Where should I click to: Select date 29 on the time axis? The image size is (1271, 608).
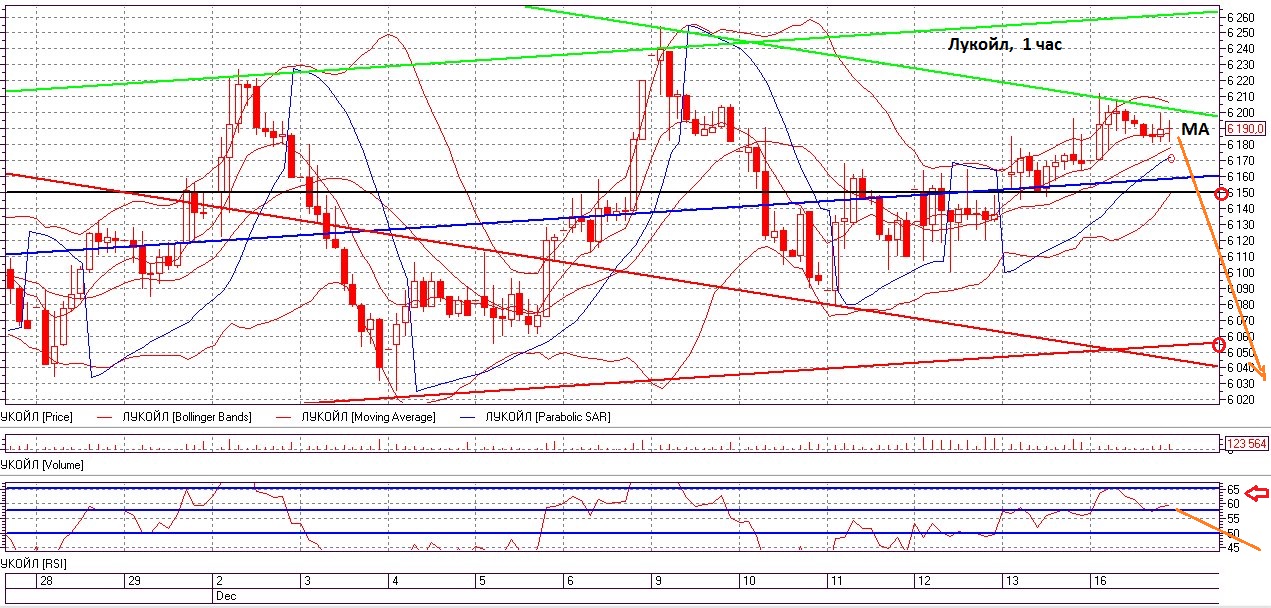[x=134, y=581]
